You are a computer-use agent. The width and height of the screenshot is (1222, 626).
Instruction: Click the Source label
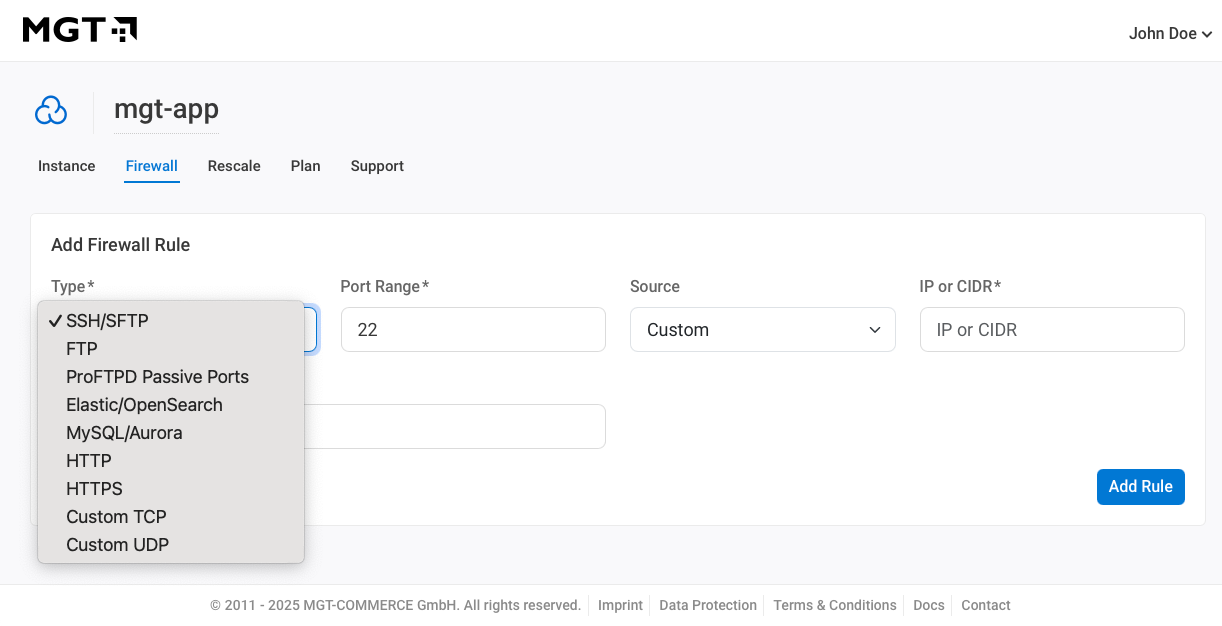[x=655, y=287]
